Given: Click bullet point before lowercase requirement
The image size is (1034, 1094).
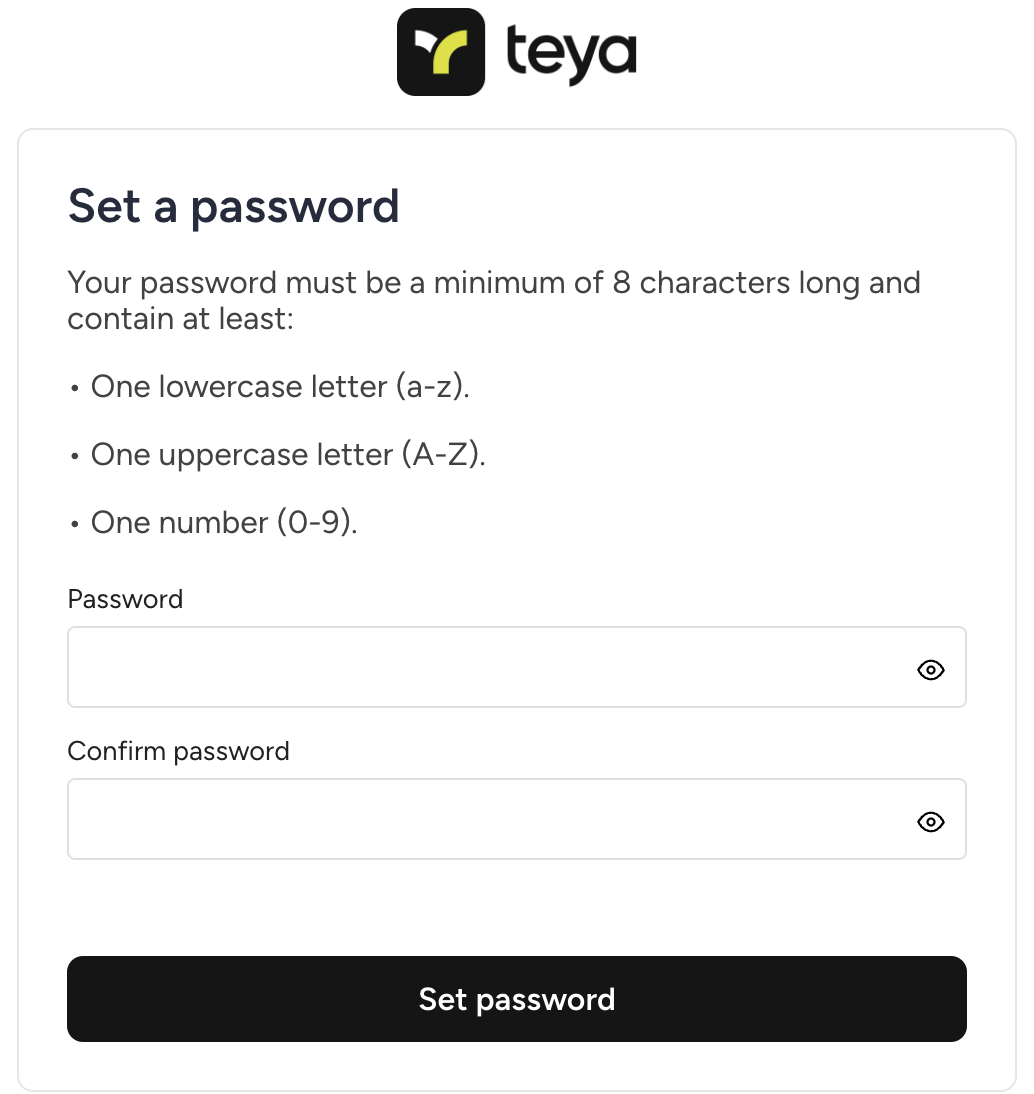Looking at the screenshot, I should coord(75,389).
